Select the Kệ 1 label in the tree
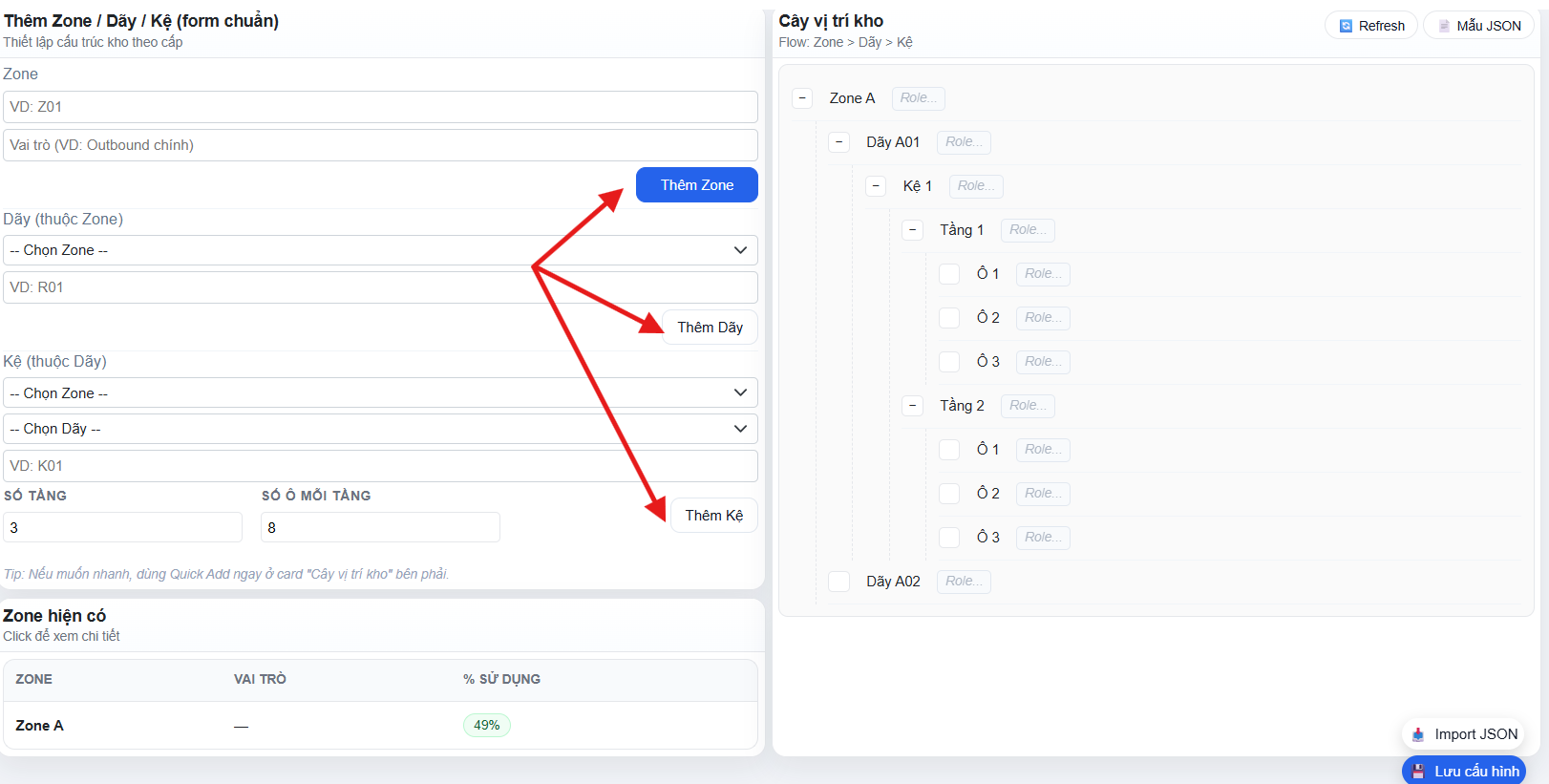The width and height of the screenshot is (1549, 784). click(x=918, y=186)
